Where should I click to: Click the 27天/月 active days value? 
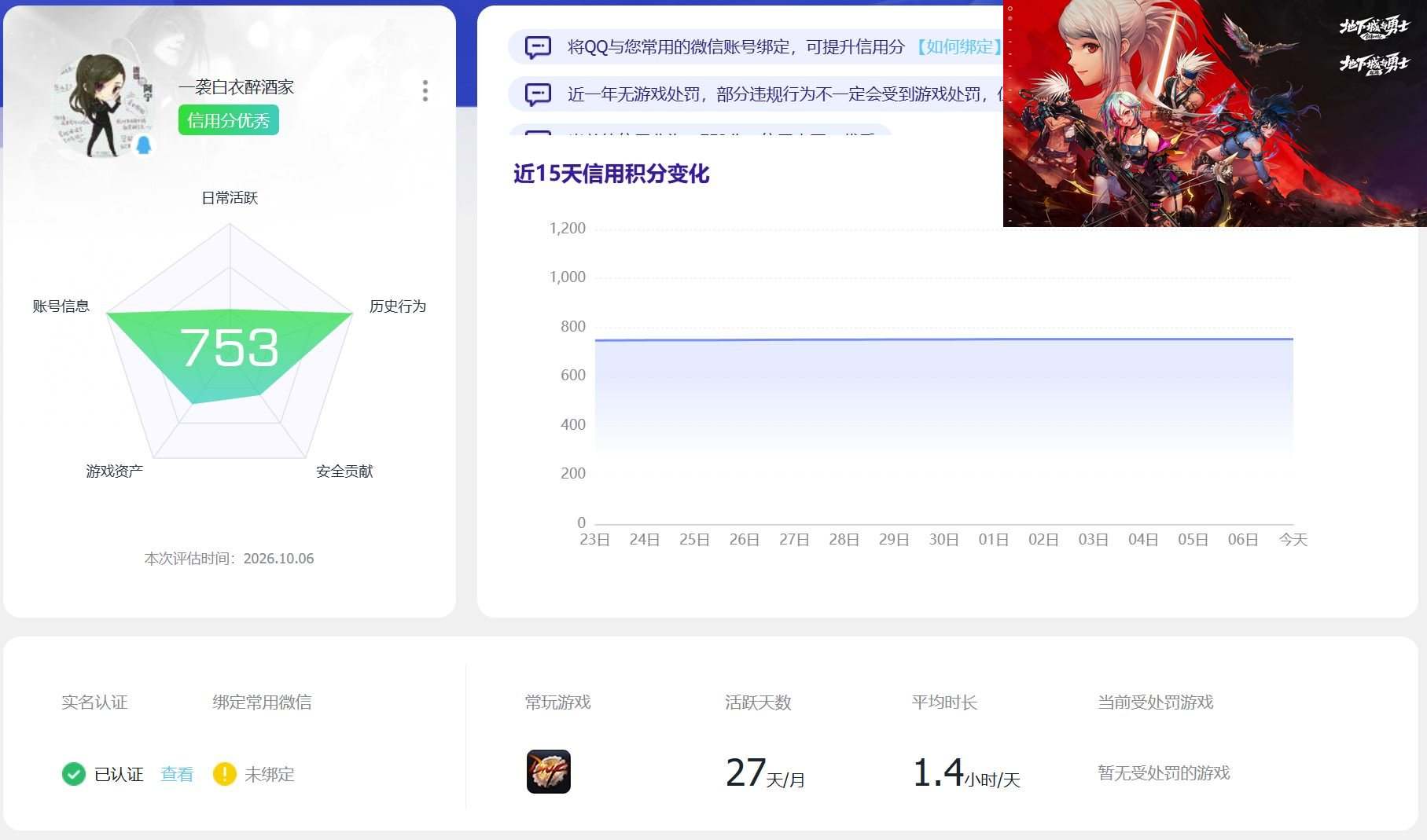pyautogui.click(x=765, y=772)
